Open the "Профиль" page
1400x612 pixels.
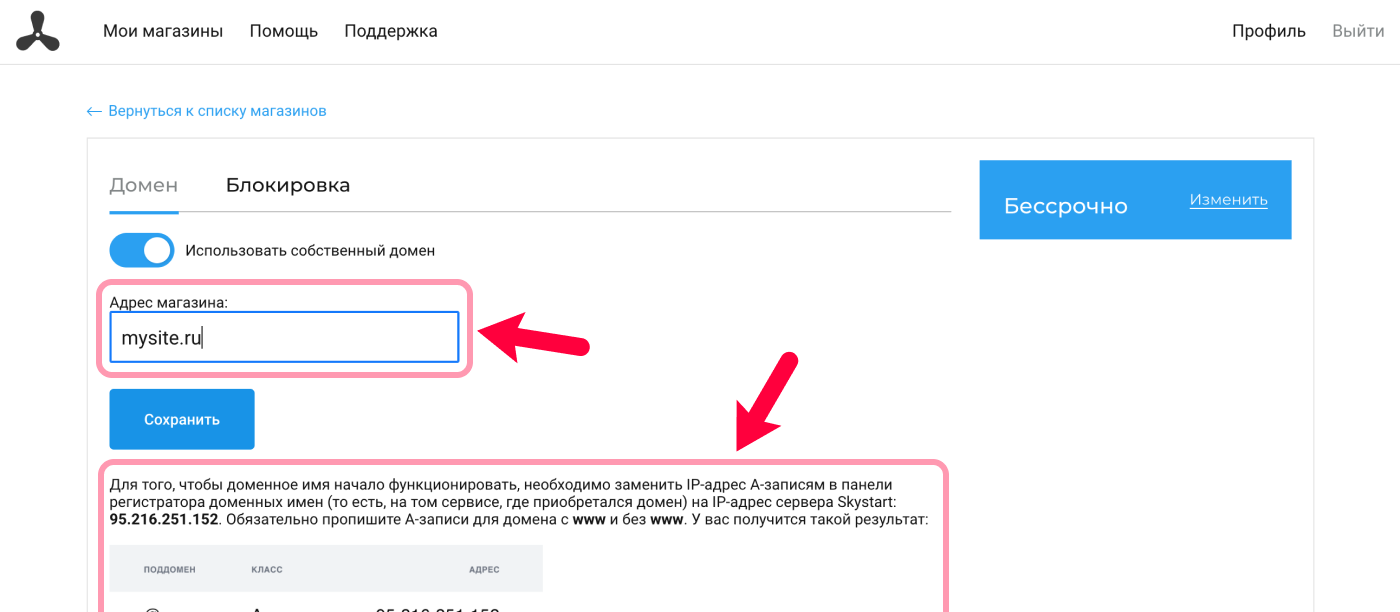click(x=1269, y=31)
